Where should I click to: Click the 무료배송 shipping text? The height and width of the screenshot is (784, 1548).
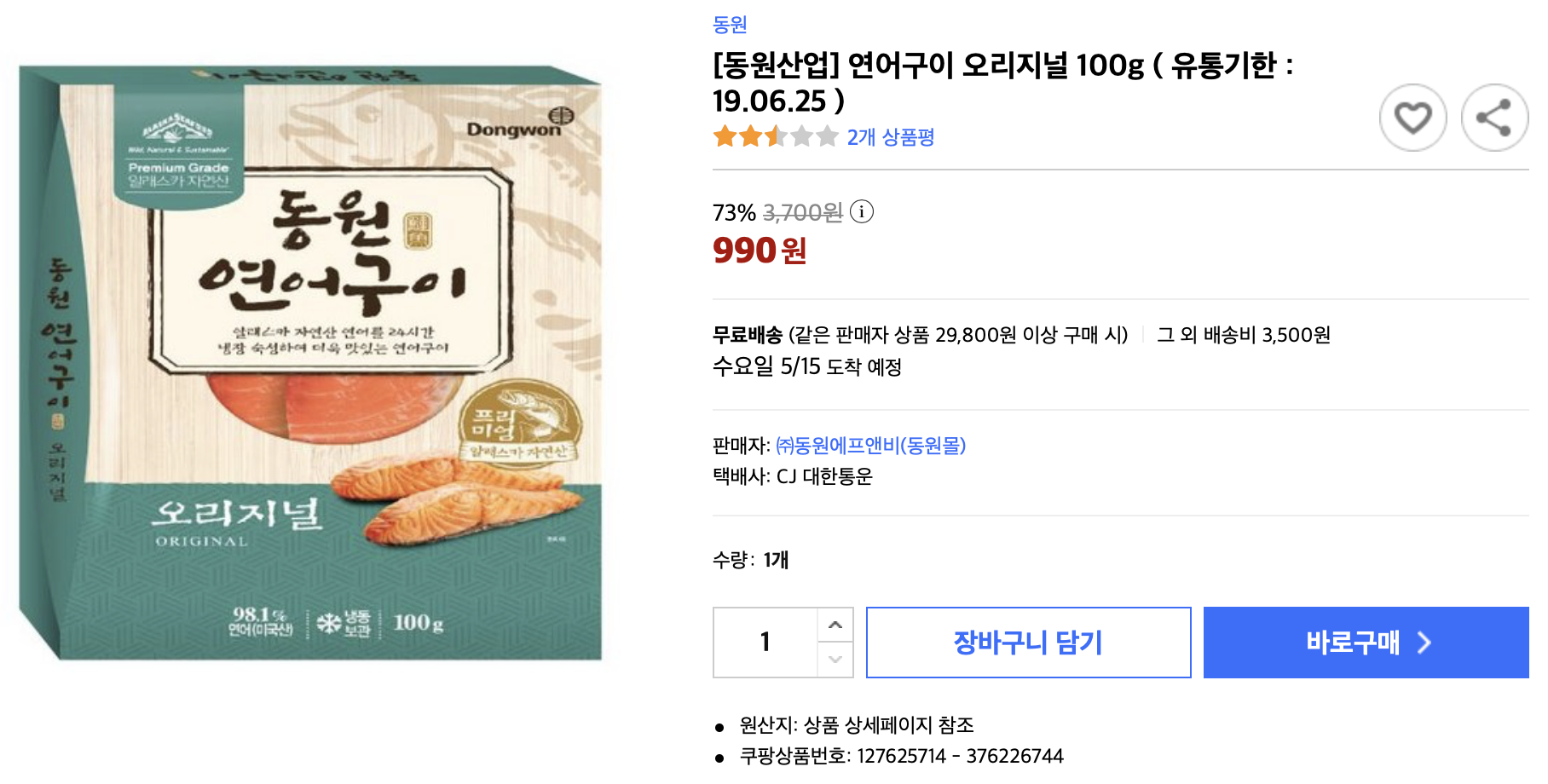[x=748, y=335]
